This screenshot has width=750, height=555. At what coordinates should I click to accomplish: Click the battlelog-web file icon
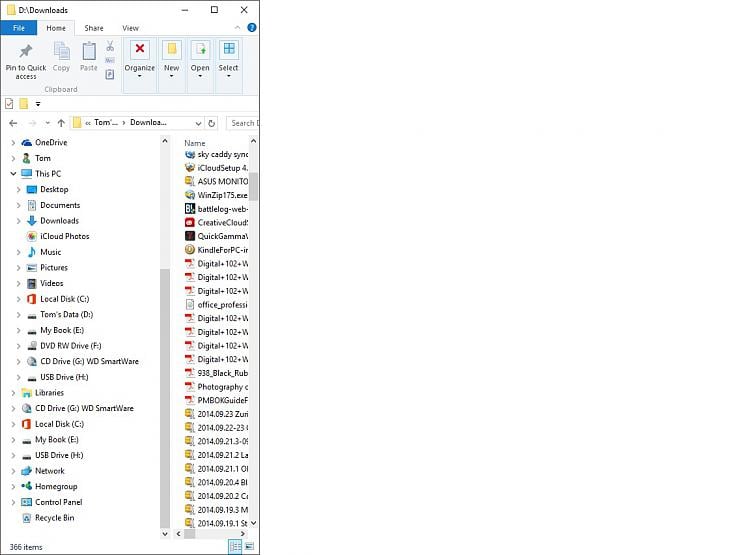190,209
